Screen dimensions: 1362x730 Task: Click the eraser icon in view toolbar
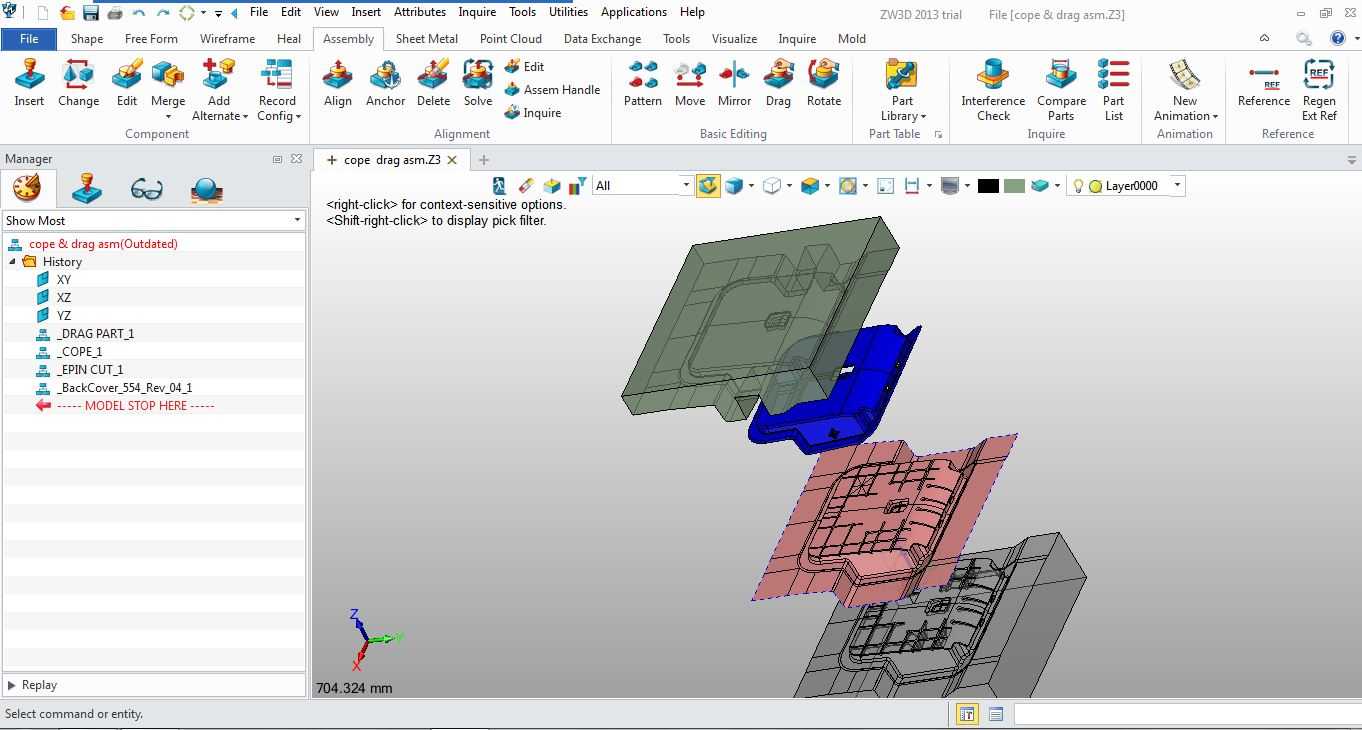(x=527, y=186)
